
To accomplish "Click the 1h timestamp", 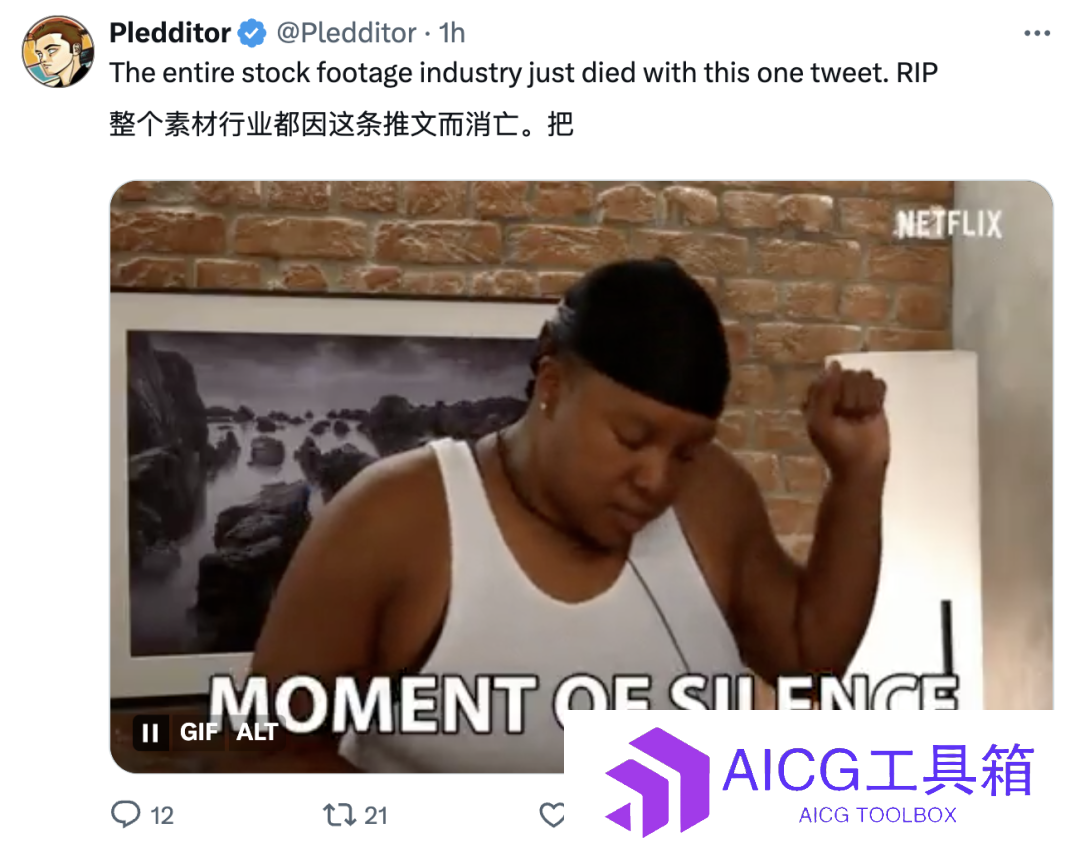I will (452, 32).
